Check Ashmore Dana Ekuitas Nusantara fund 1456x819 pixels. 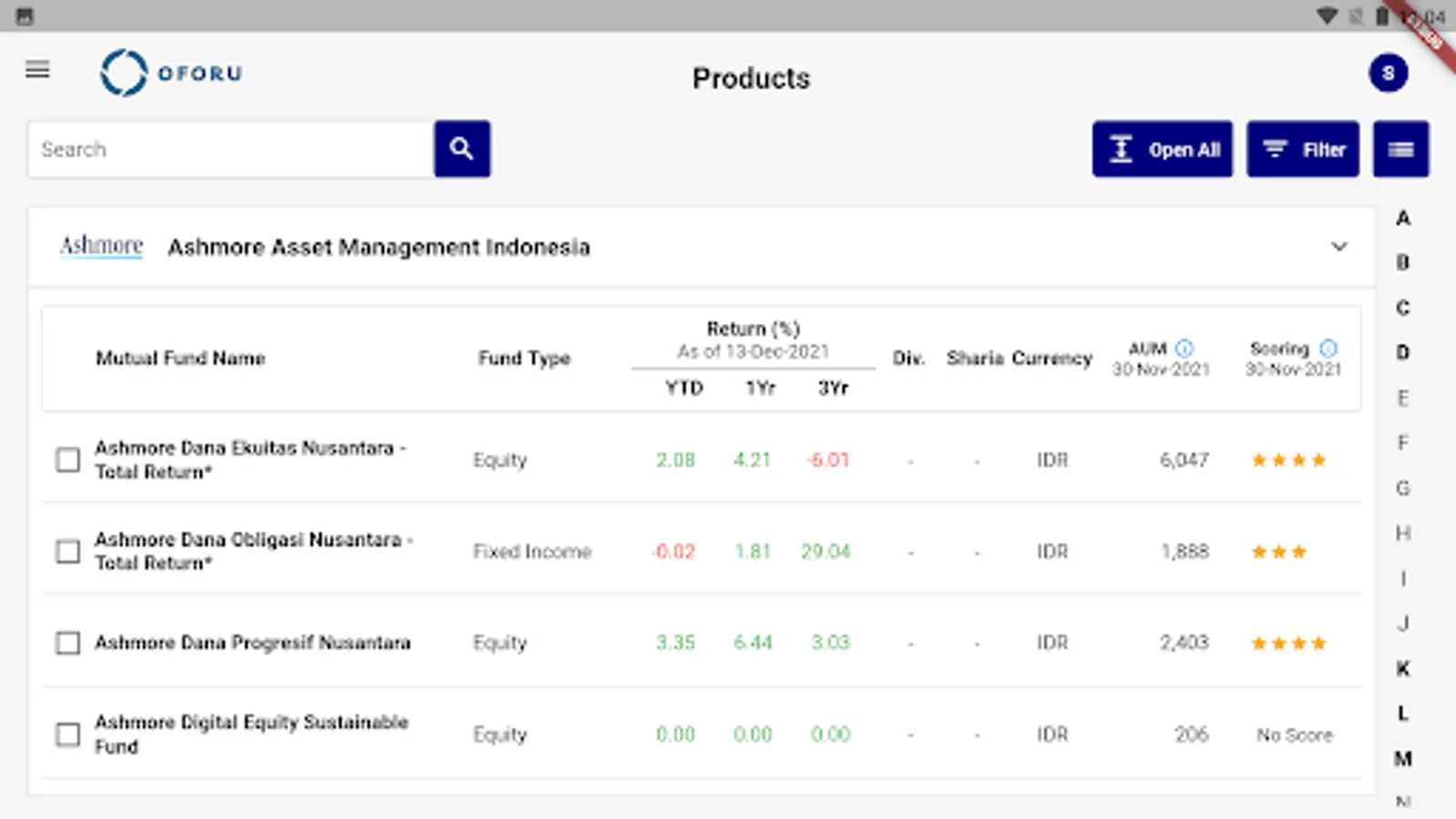tap(68, 460)
